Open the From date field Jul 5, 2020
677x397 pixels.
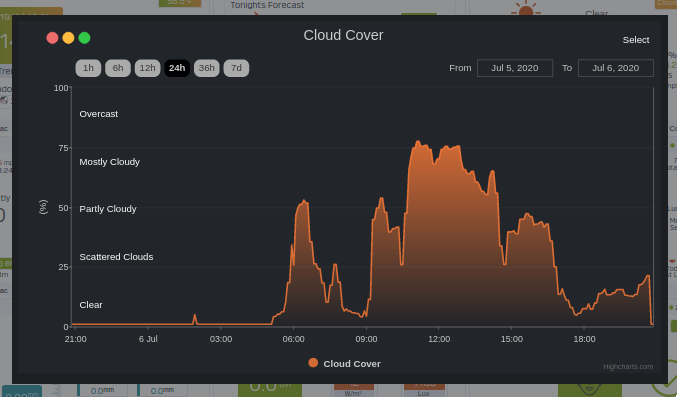(515, 68)
